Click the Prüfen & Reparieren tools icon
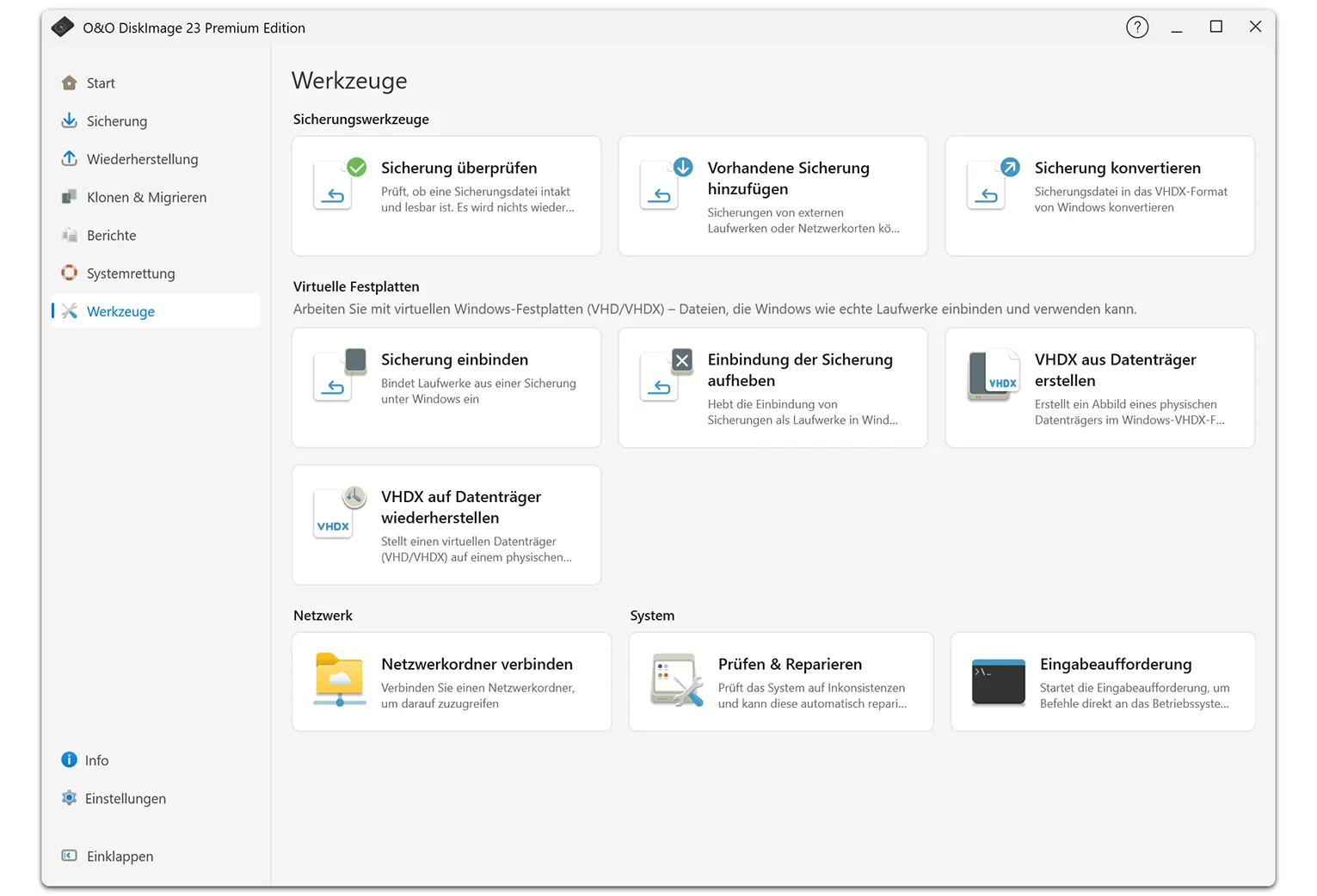 pyautogui.click(x=677, y=680)
